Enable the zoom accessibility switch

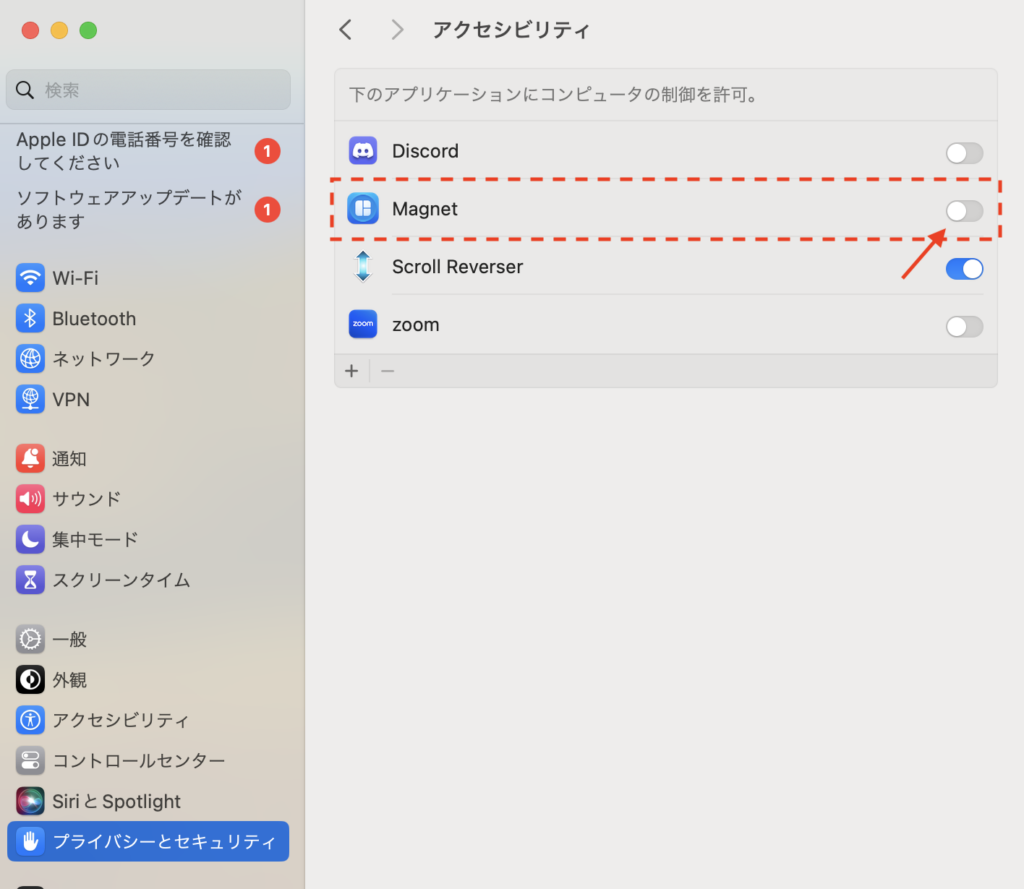964,327
